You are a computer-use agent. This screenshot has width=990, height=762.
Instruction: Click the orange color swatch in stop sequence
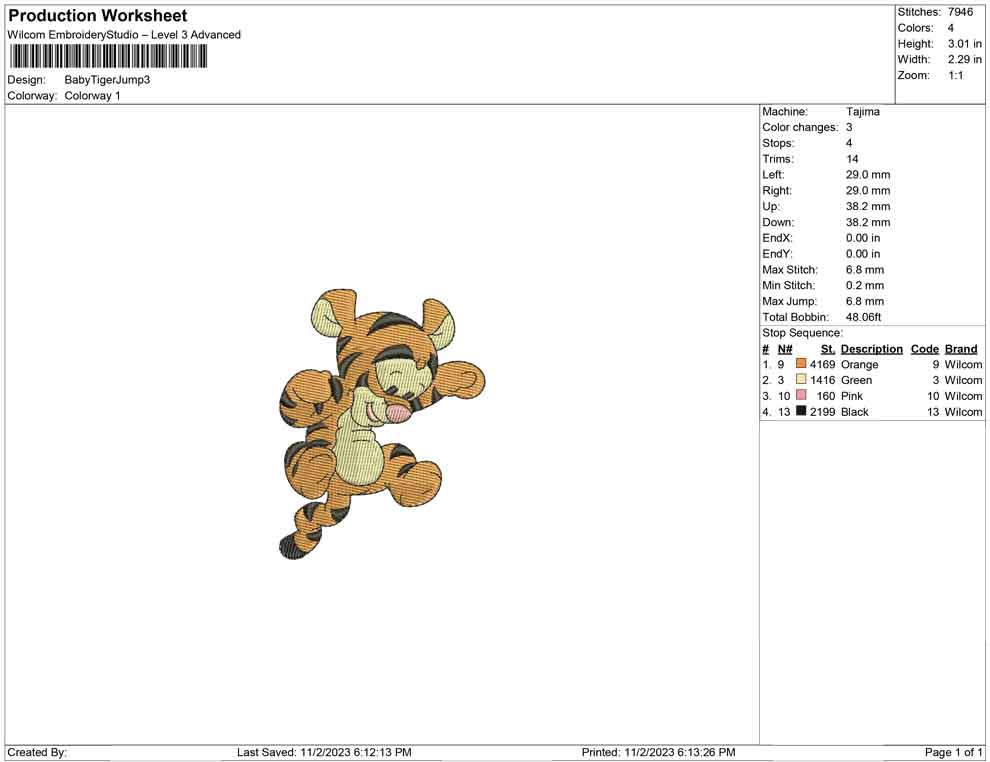coord(801,365)
